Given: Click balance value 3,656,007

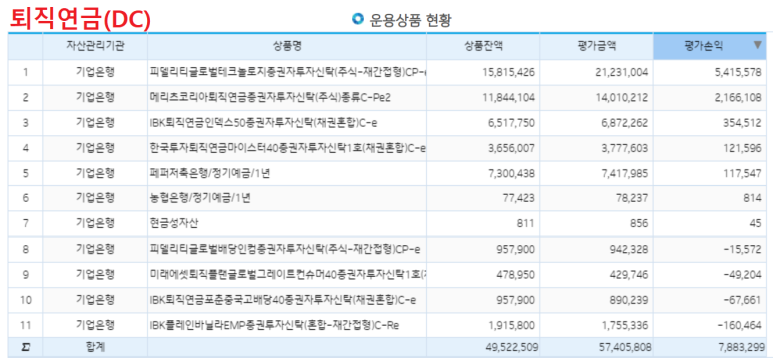Looking at the screenshot, I should tap(510, 148).
